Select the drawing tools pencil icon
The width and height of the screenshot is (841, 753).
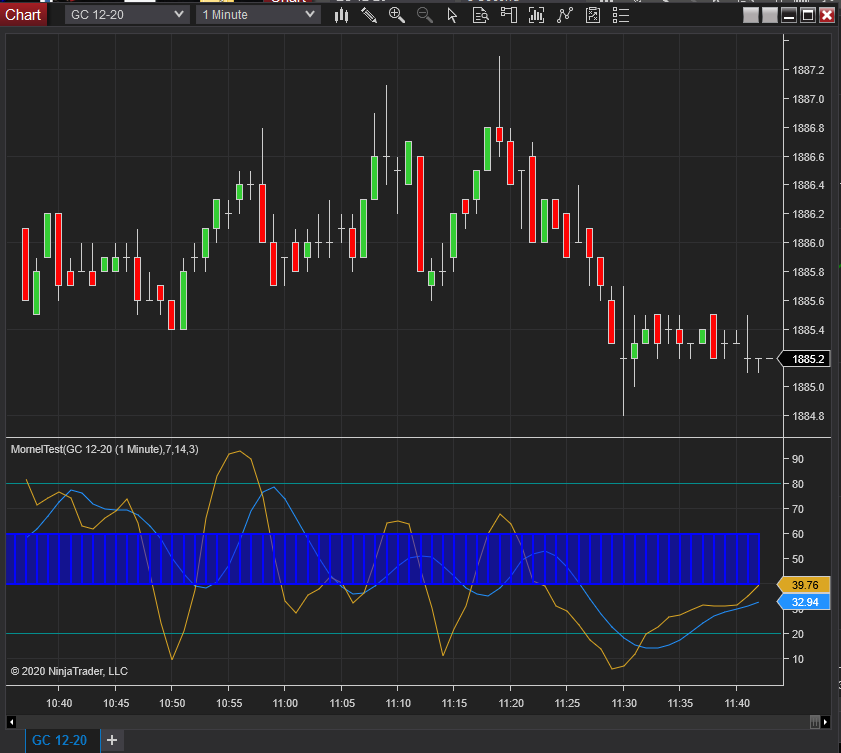click(369, 15)
